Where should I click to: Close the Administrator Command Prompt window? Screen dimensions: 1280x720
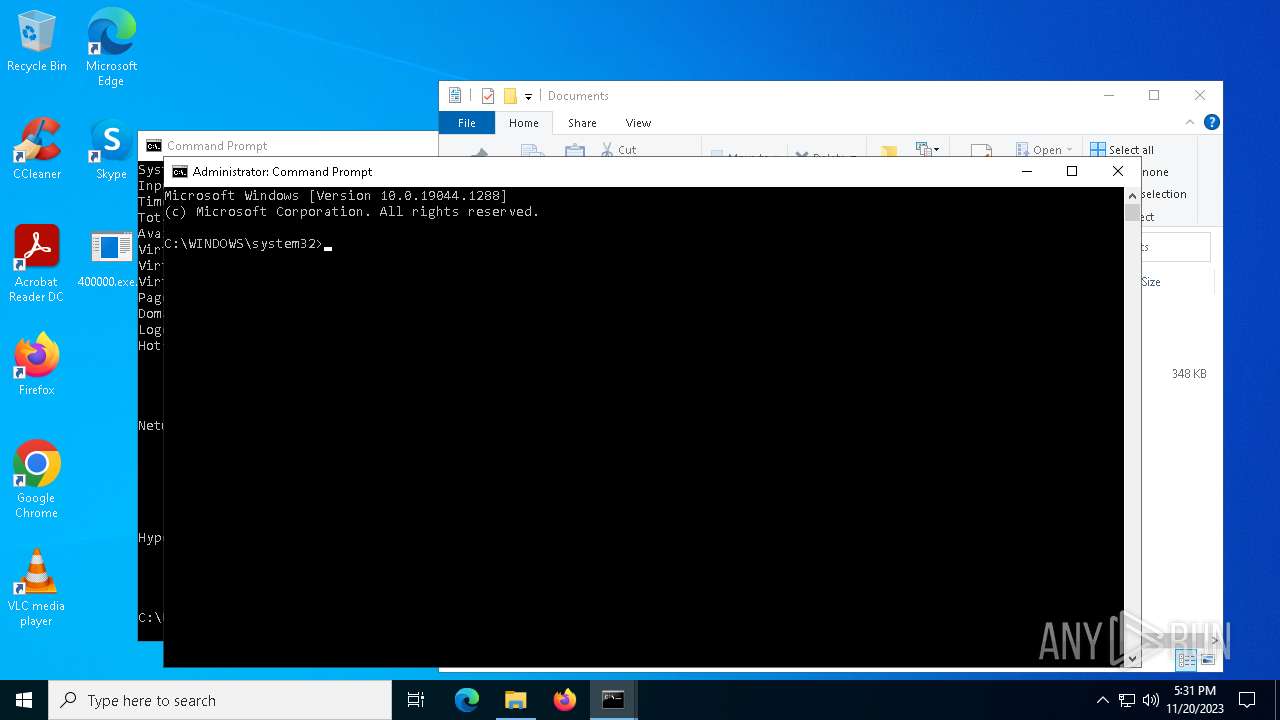(x=1118, y=171)
